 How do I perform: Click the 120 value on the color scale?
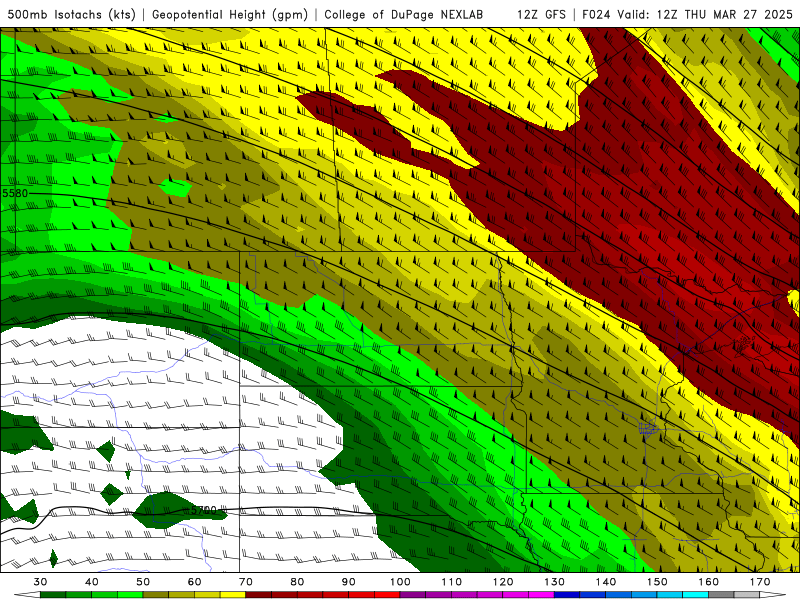point(503,582)
